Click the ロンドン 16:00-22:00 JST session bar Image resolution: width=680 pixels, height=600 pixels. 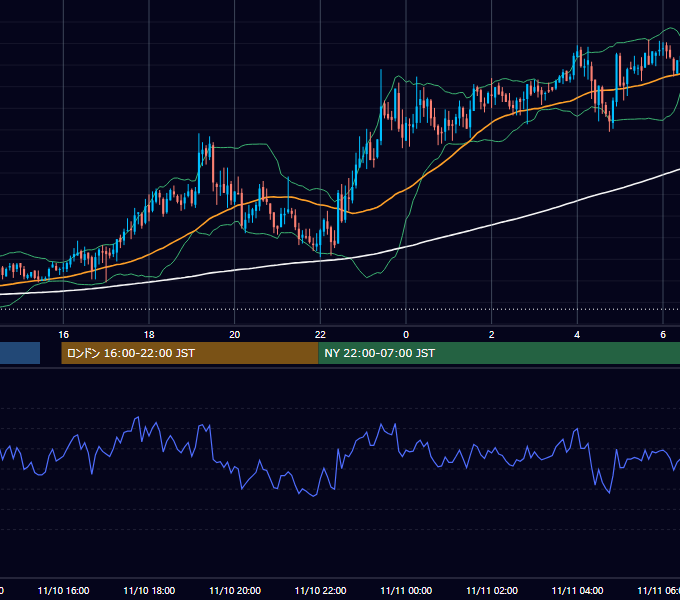point(190,353)
